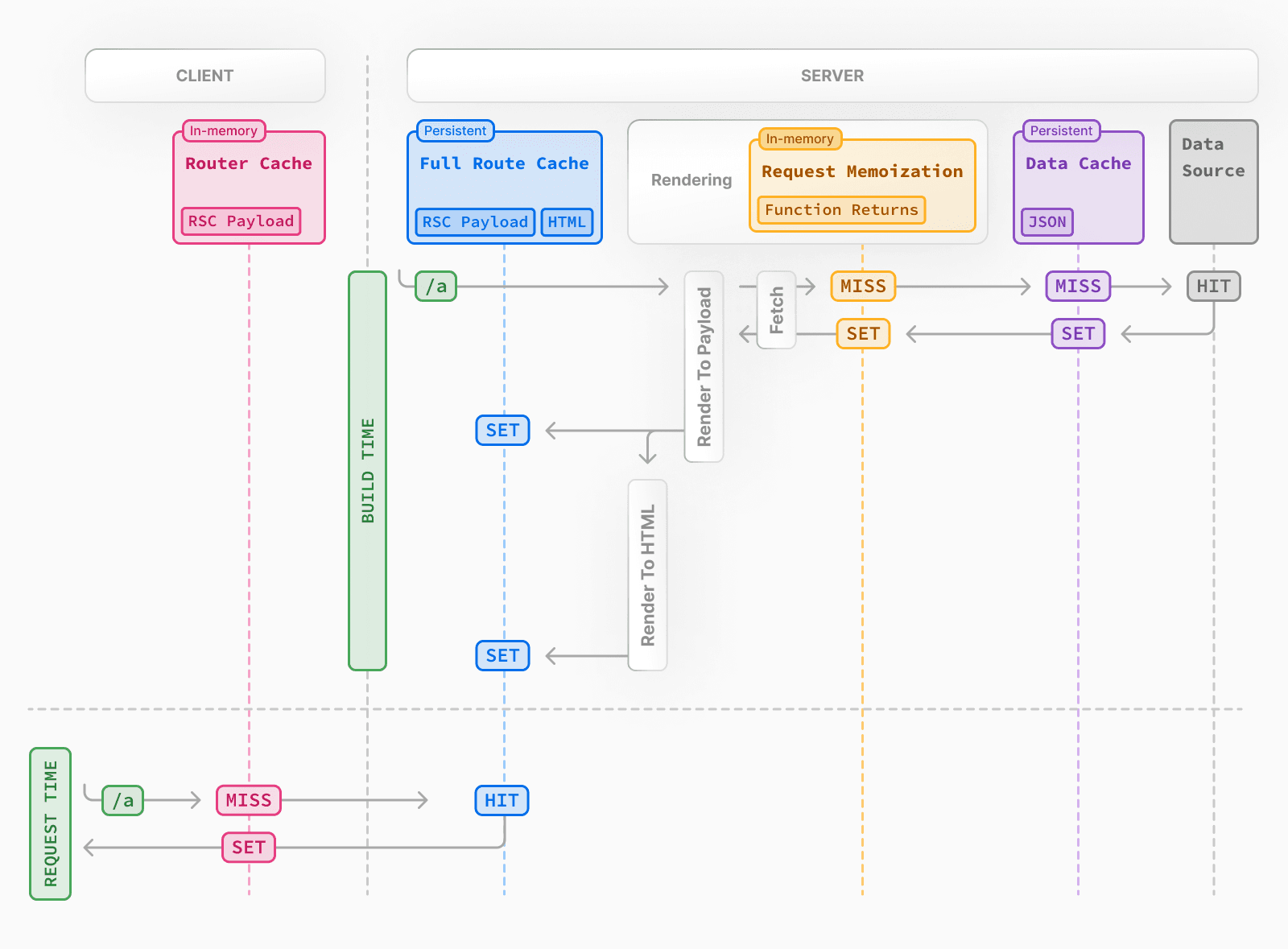Expand the REQUEST TIME bar

point(50,823)
